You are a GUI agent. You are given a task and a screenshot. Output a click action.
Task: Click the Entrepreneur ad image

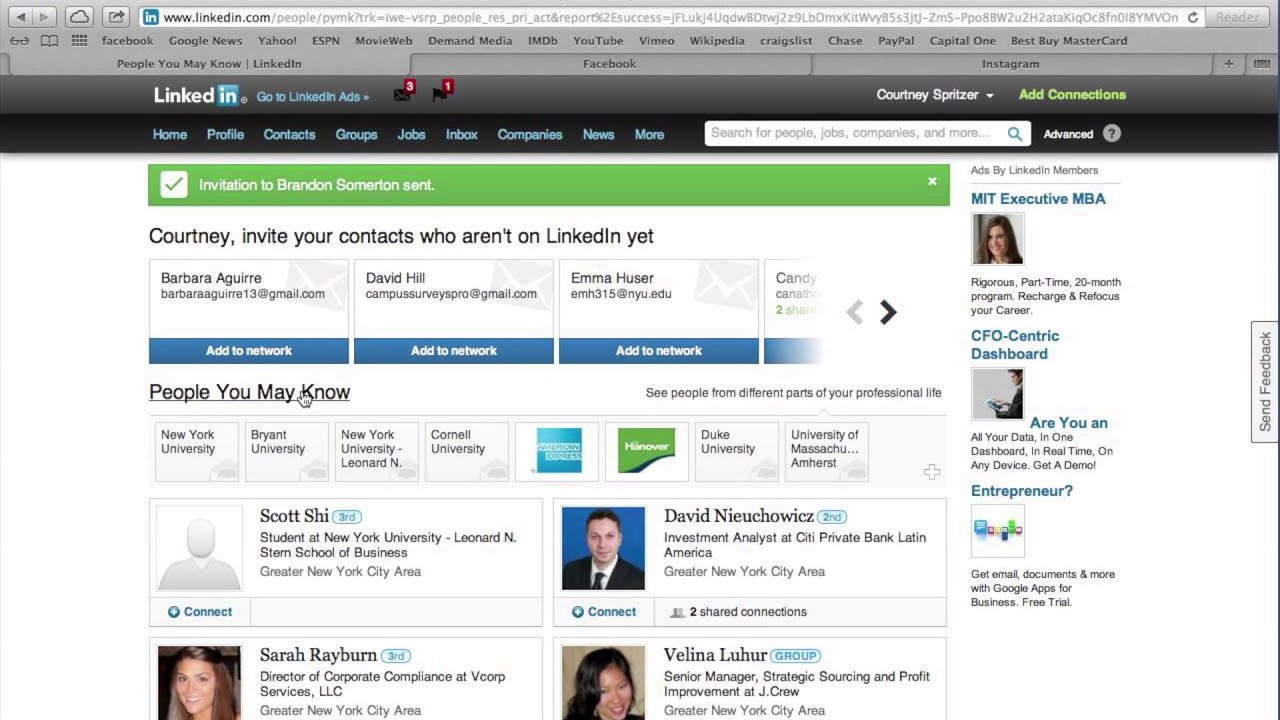coord(997,530)
